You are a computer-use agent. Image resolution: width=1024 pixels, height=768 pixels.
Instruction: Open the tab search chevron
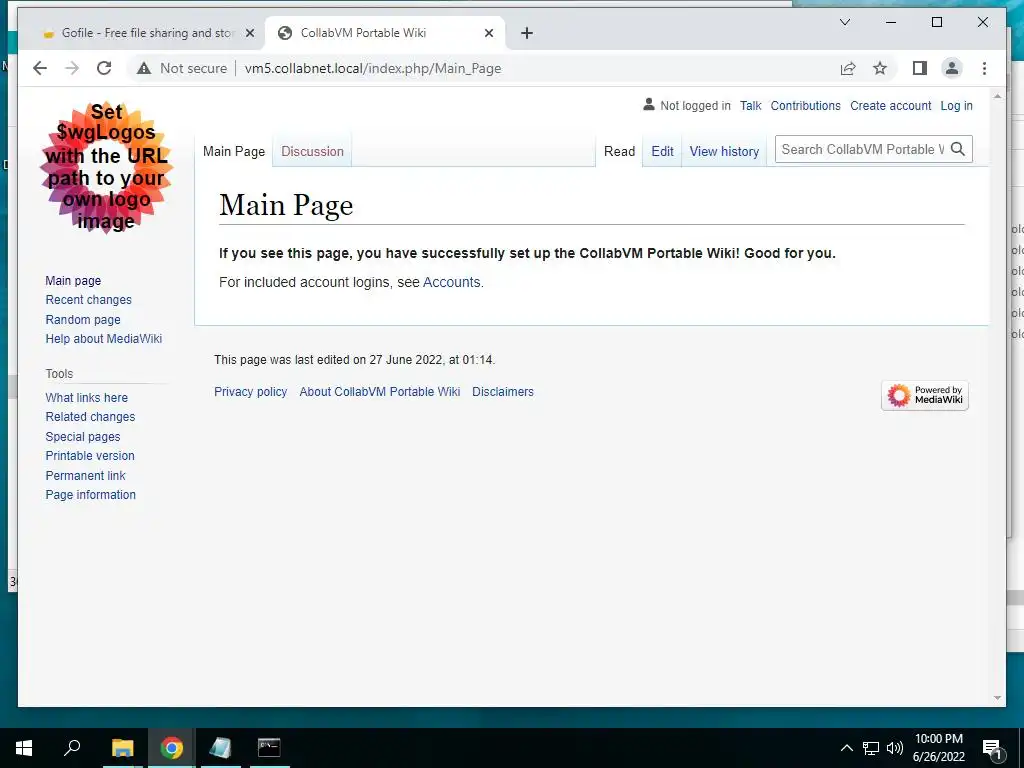[844, 22]
